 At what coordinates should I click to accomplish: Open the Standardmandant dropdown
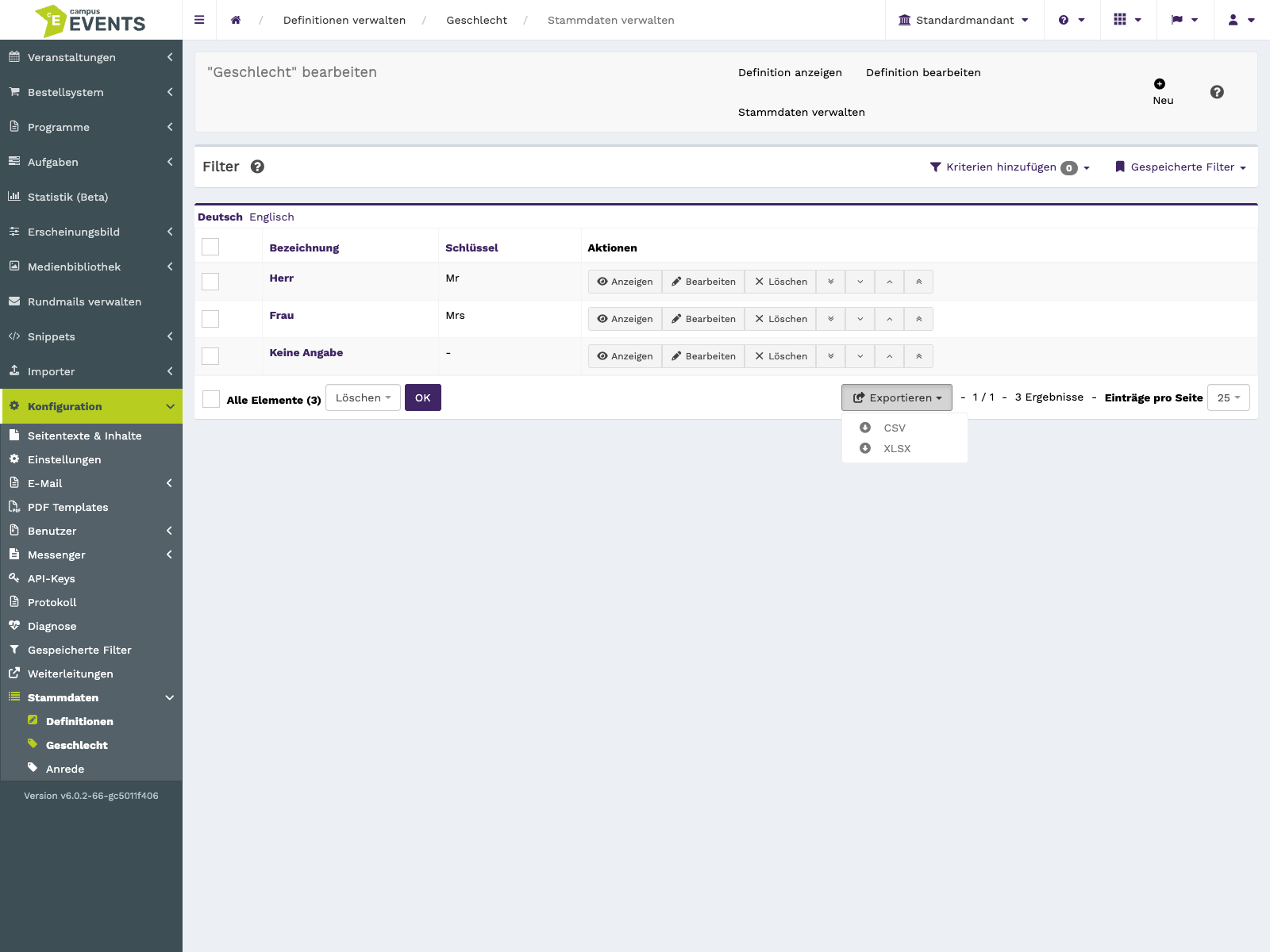[x=964, y=20]
